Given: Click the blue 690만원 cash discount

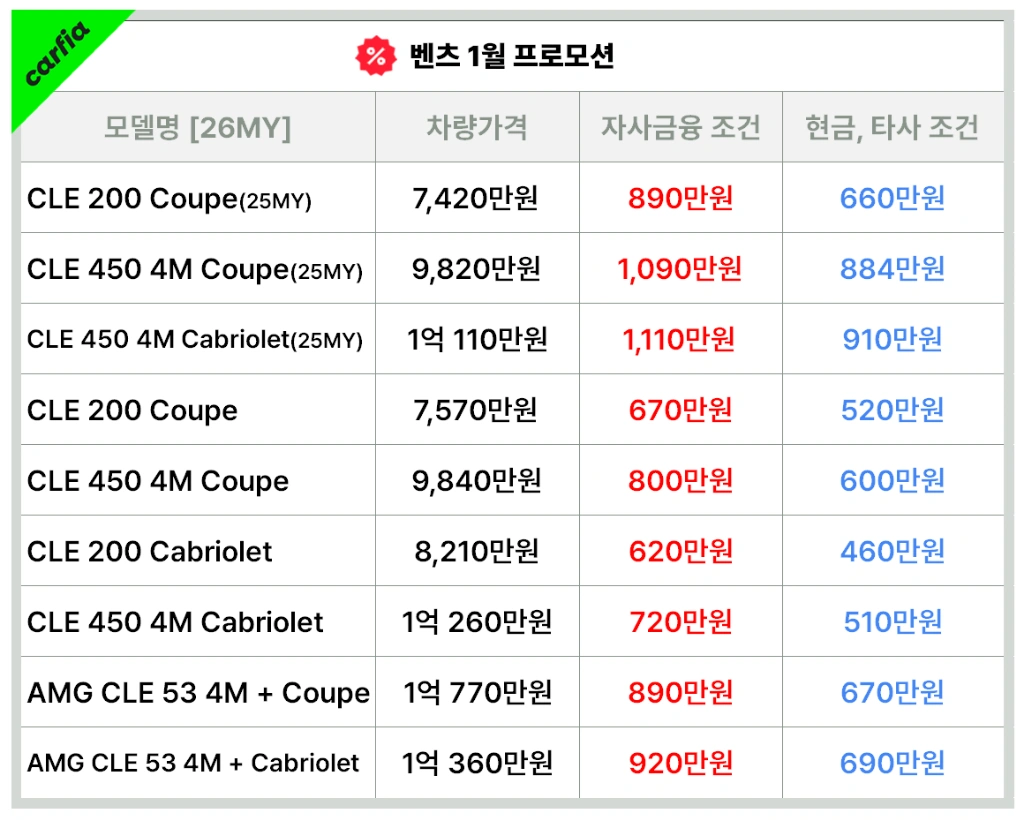Looking at the screenshot, I should point(892,763).
